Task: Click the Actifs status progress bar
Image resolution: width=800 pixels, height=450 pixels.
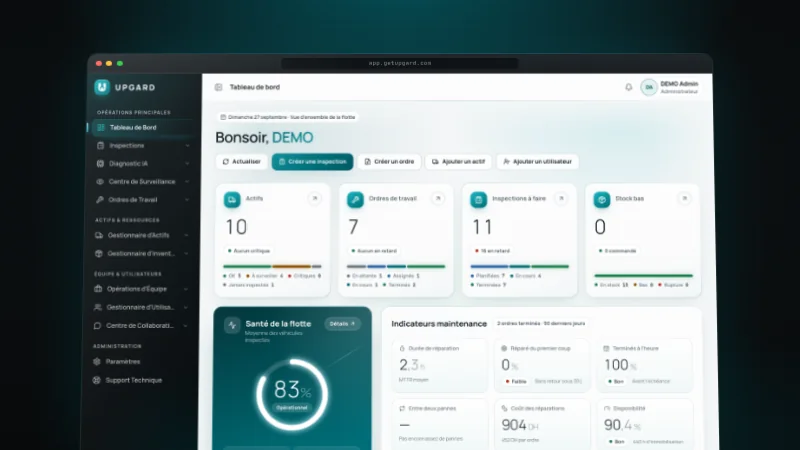Action: coord(272,266)
